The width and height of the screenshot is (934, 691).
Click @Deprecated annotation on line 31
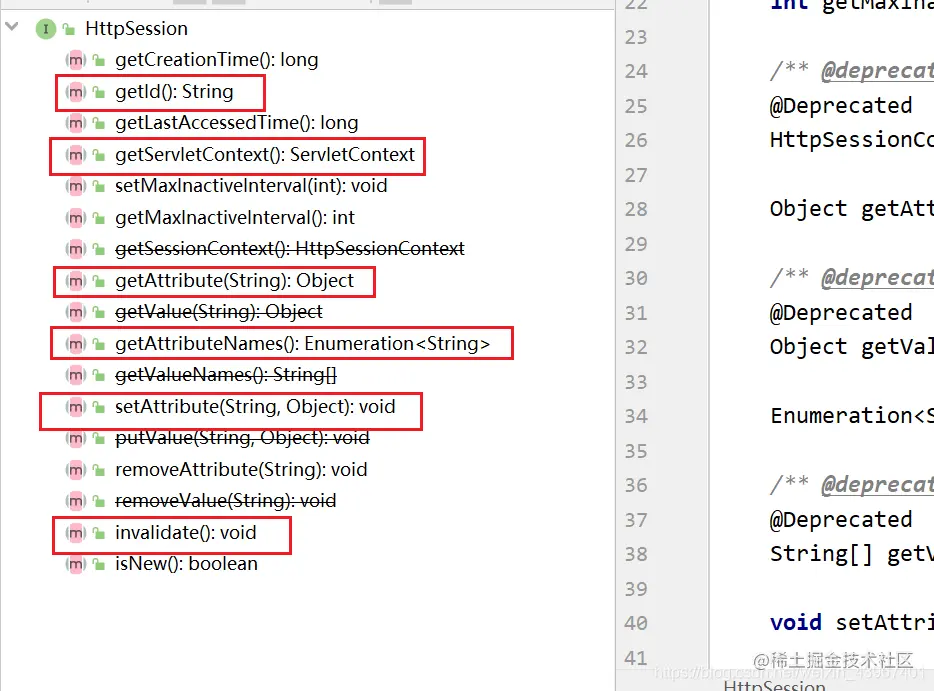click(840, 313)
